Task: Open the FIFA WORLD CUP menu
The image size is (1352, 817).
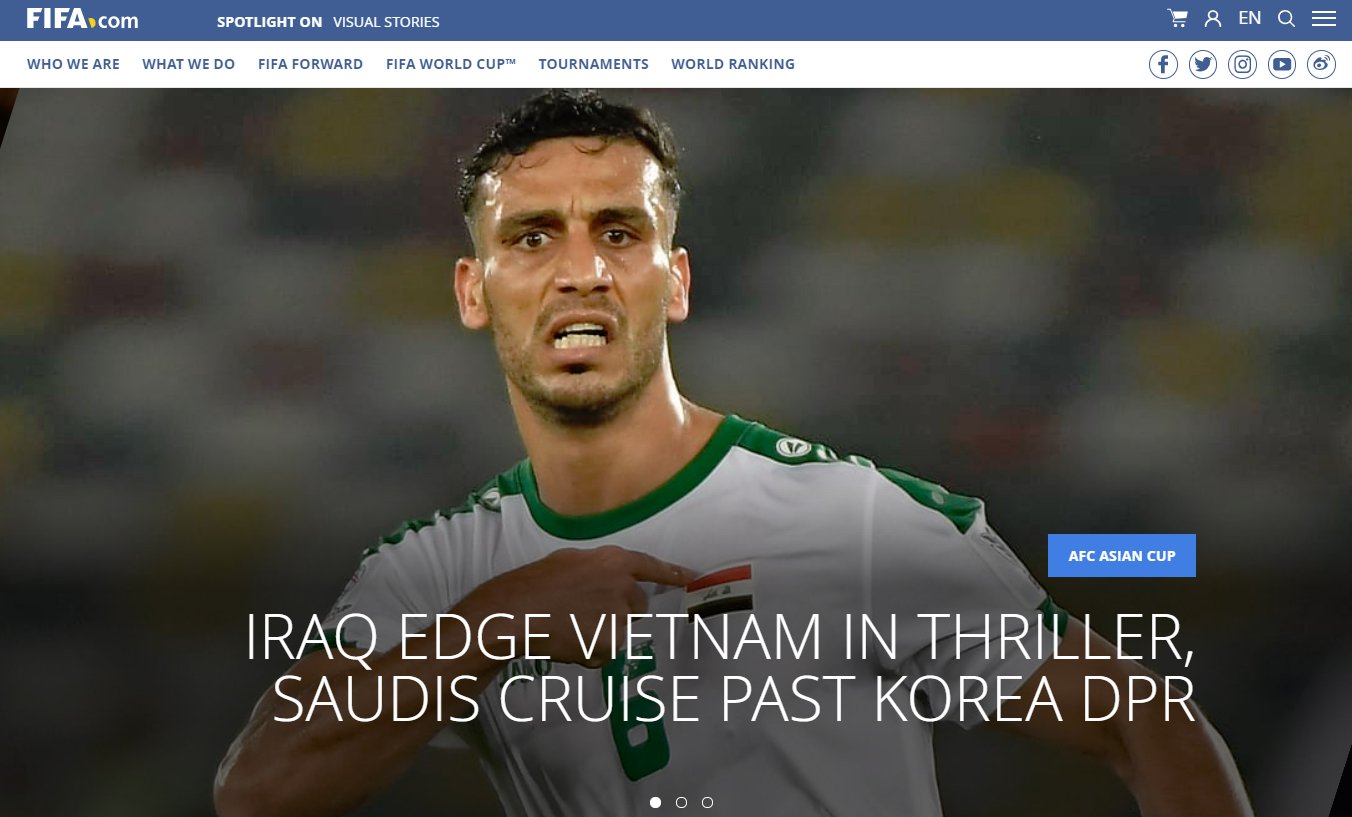Action: (x=451, y=64)
